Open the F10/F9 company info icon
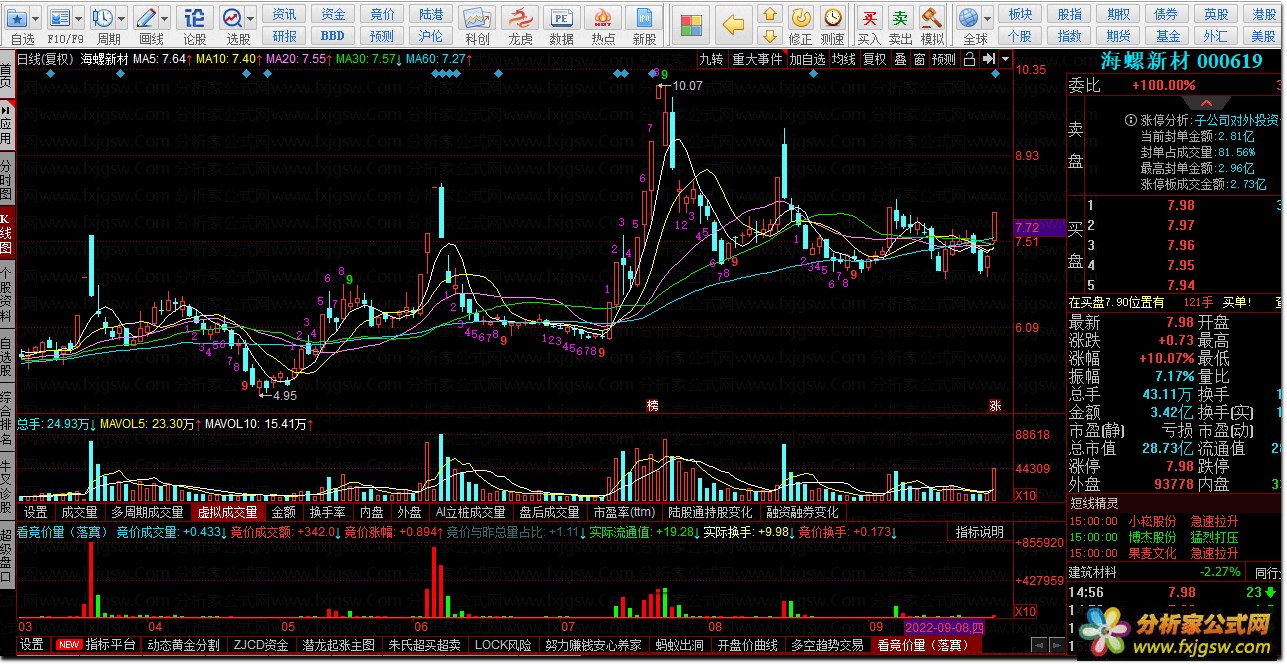Viewport: 1287px width, 664px height. pos(60,18)
